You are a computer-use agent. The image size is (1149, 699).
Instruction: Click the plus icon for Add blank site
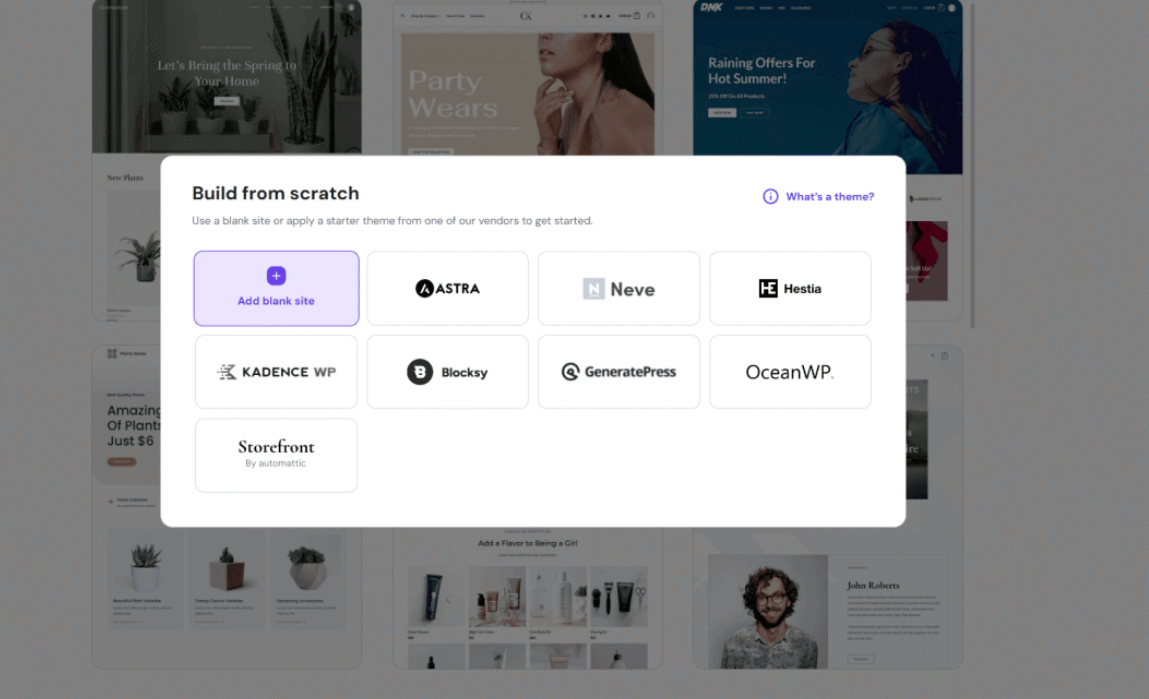click(276, 275)
